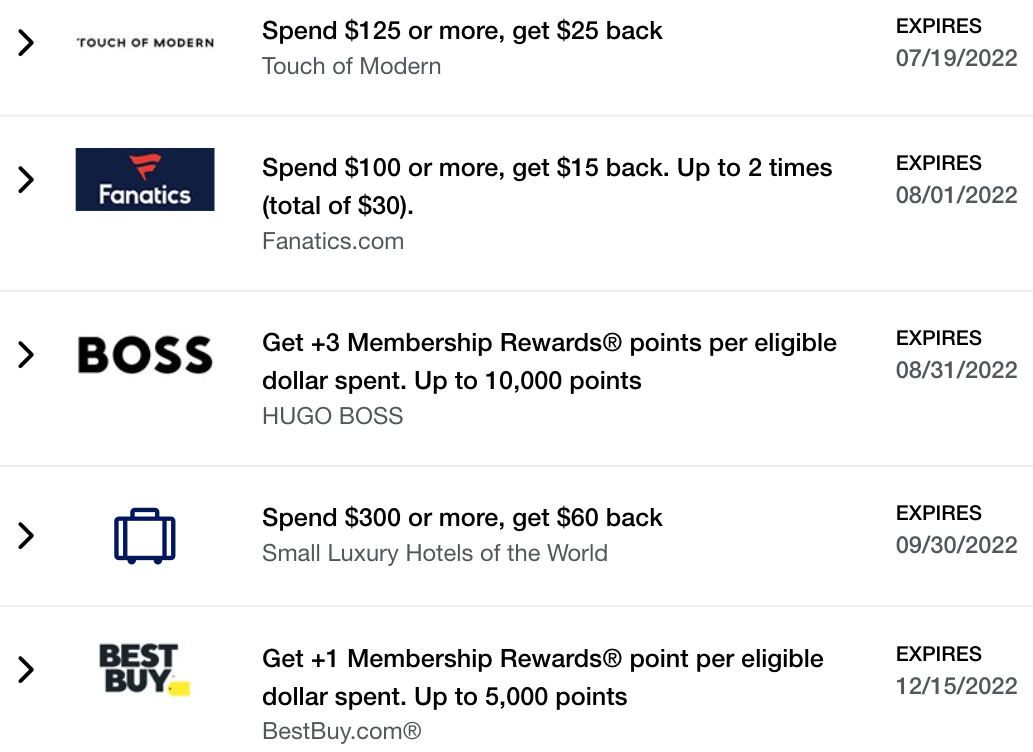Expand the Best Buy offer chevron
Image resolution: width=1033 pixels, height=752 pixels.
[26, 670]
